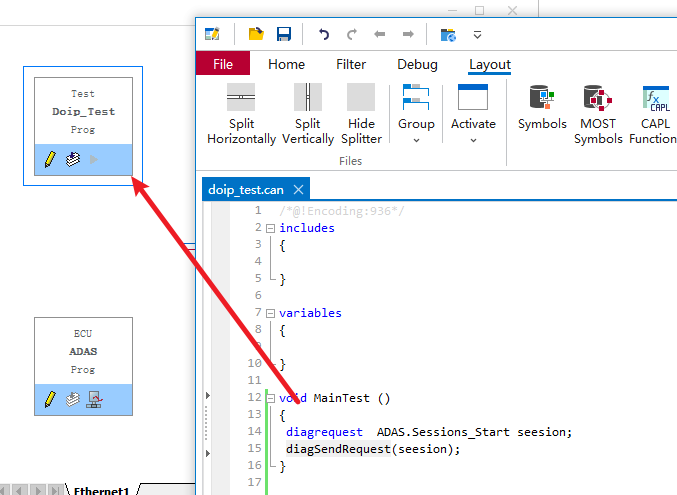Collapse the variables section
677x495 pixels.
(270, 313)
